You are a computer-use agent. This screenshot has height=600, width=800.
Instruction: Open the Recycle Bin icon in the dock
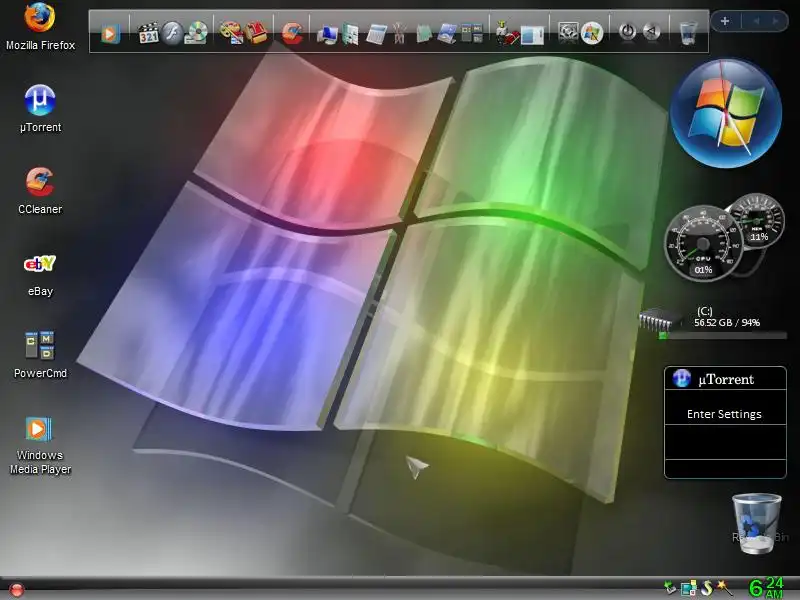point(688,33)
